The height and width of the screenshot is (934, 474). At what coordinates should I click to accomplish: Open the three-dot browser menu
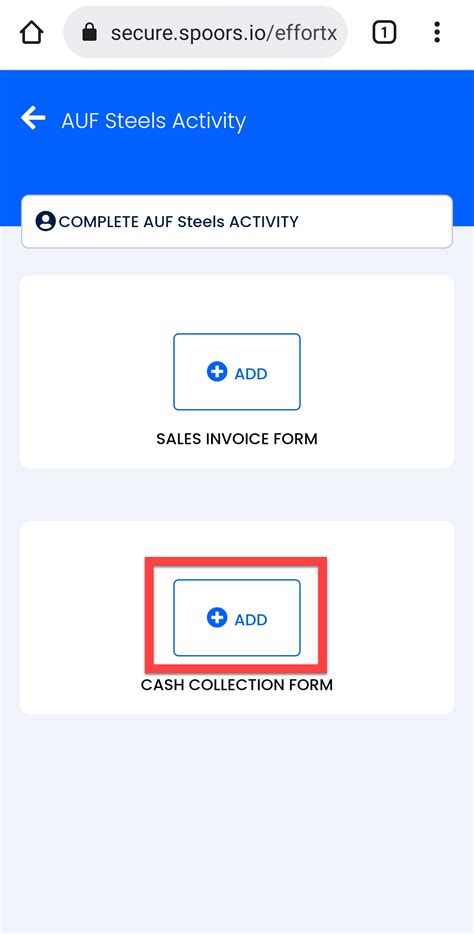click(437, 32)
